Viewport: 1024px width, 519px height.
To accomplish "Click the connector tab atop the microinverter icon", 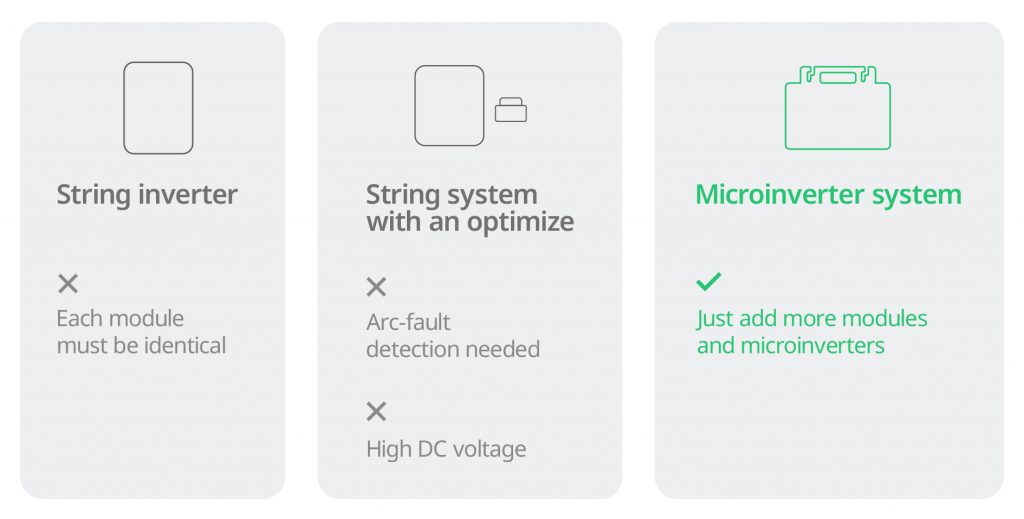I will pos(837,75).
